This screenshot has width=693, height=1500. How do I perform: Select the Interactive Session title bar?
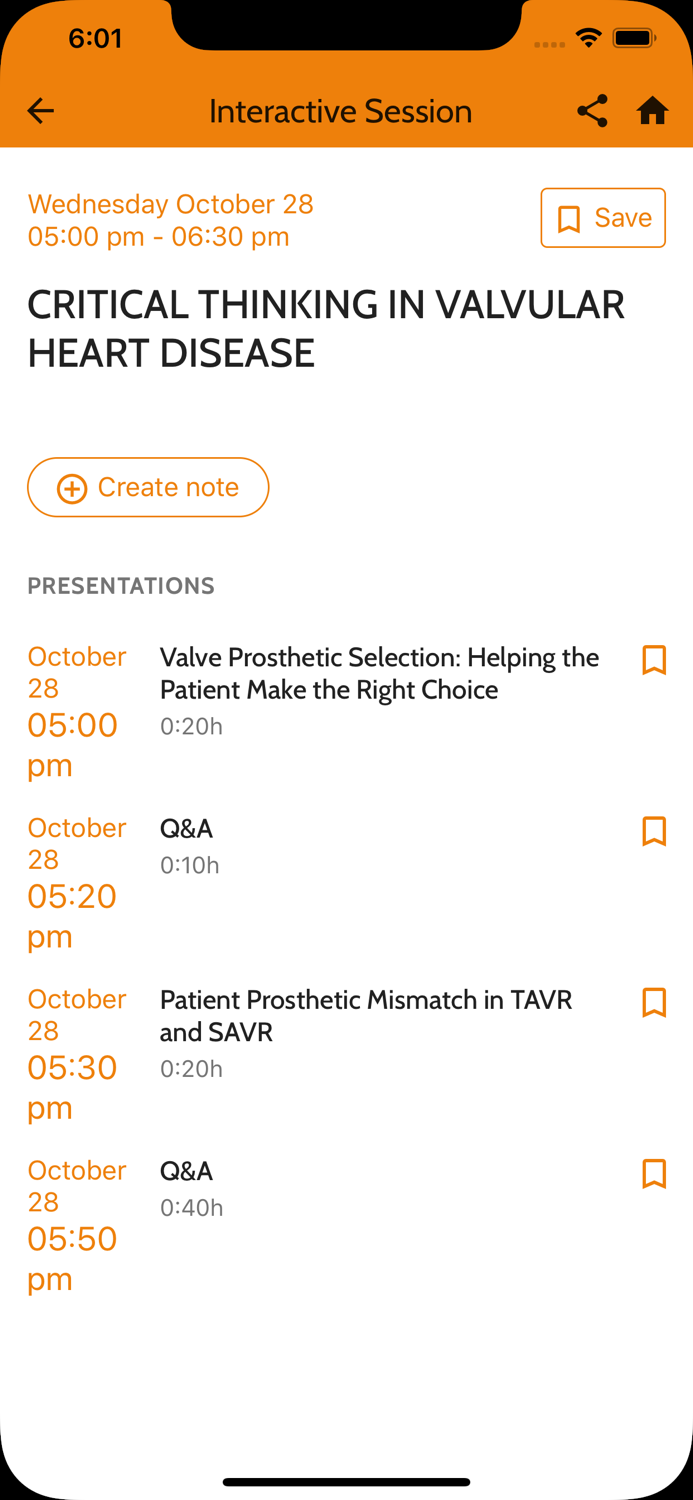(340, 111)
